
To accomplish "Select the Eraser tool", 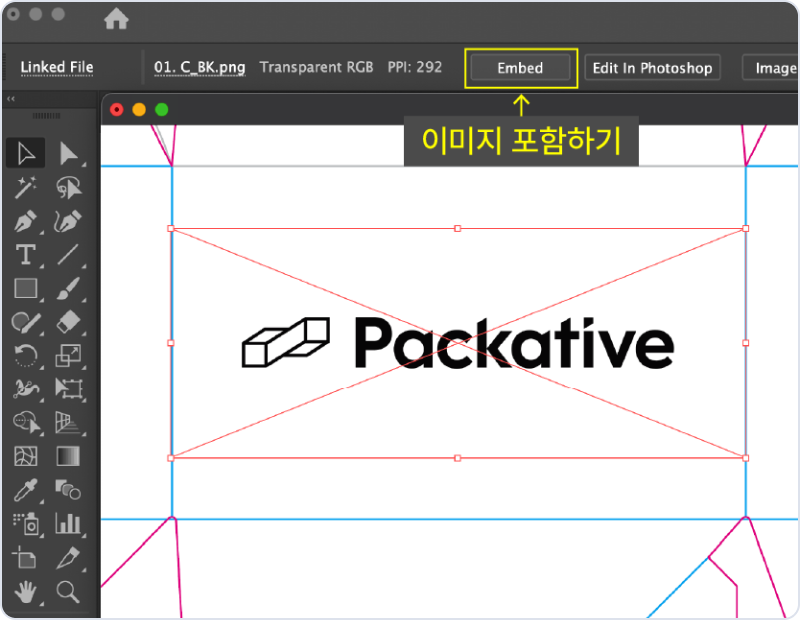I will coord(68,322).
